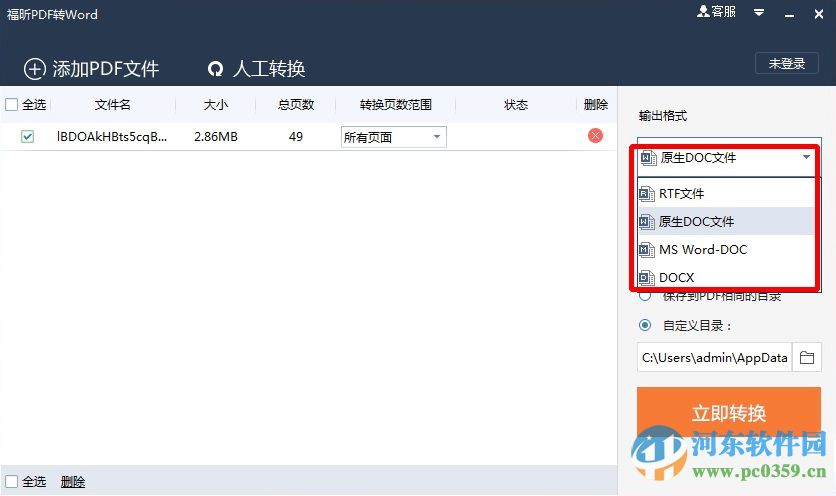Click the output path input field

coord(715,357)
